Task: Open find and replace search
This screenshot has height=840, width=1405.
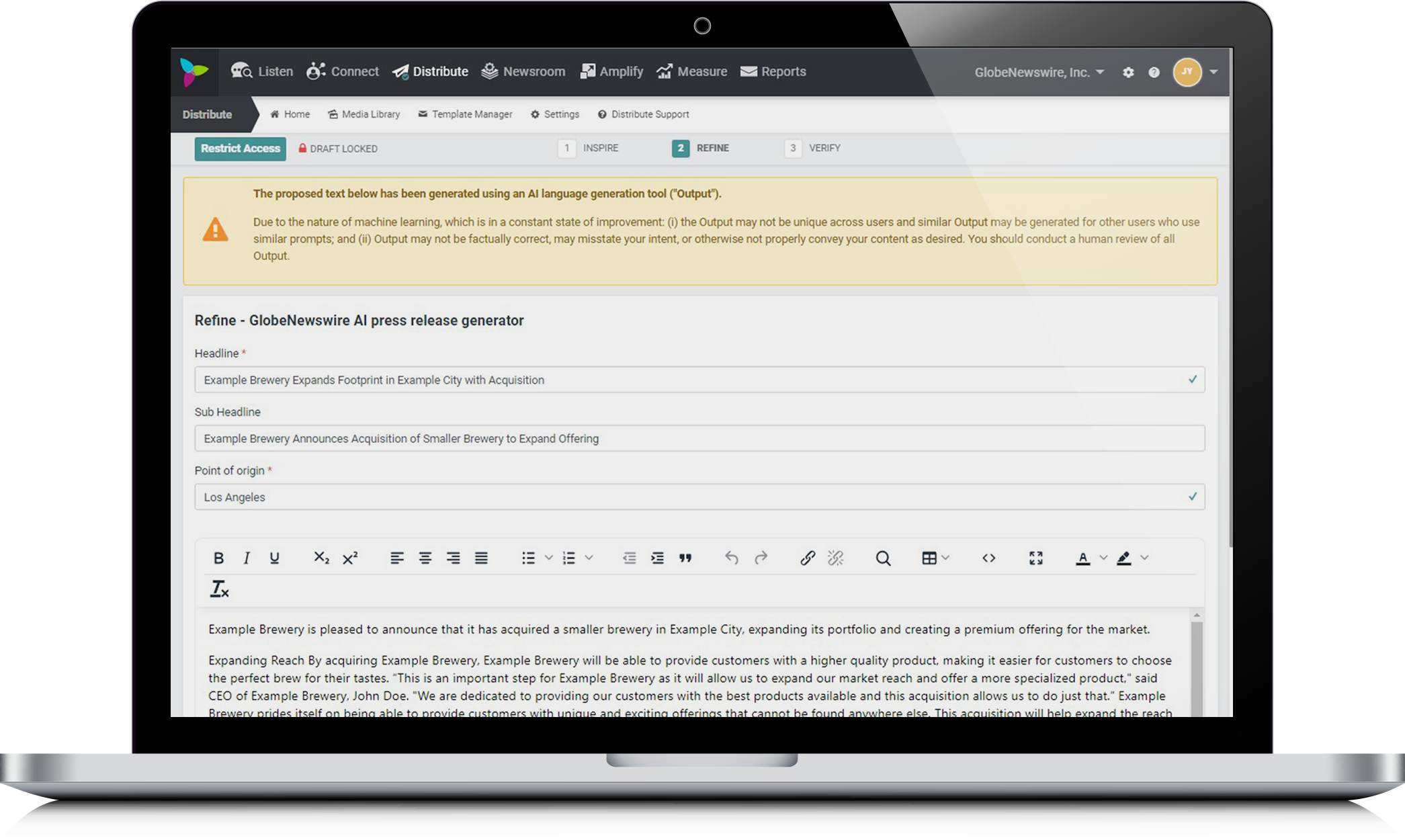Action: click(x=883, y=558)
